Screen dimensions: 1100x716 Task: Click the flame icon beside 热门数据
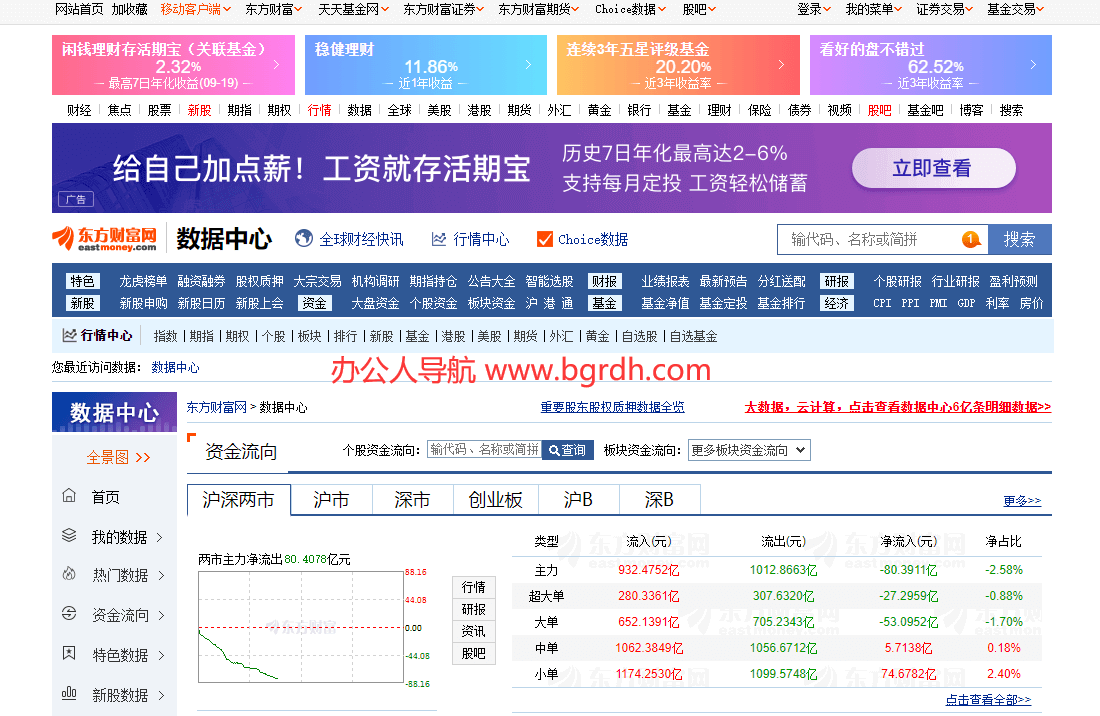pos(69,574)
